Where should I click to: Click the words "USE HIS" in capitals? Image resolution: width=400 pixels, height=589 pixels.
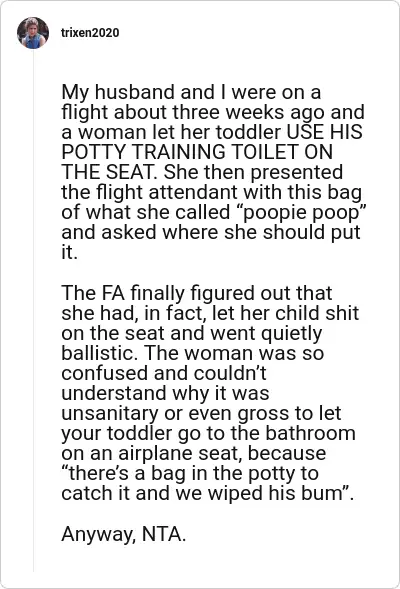[325, 132]
